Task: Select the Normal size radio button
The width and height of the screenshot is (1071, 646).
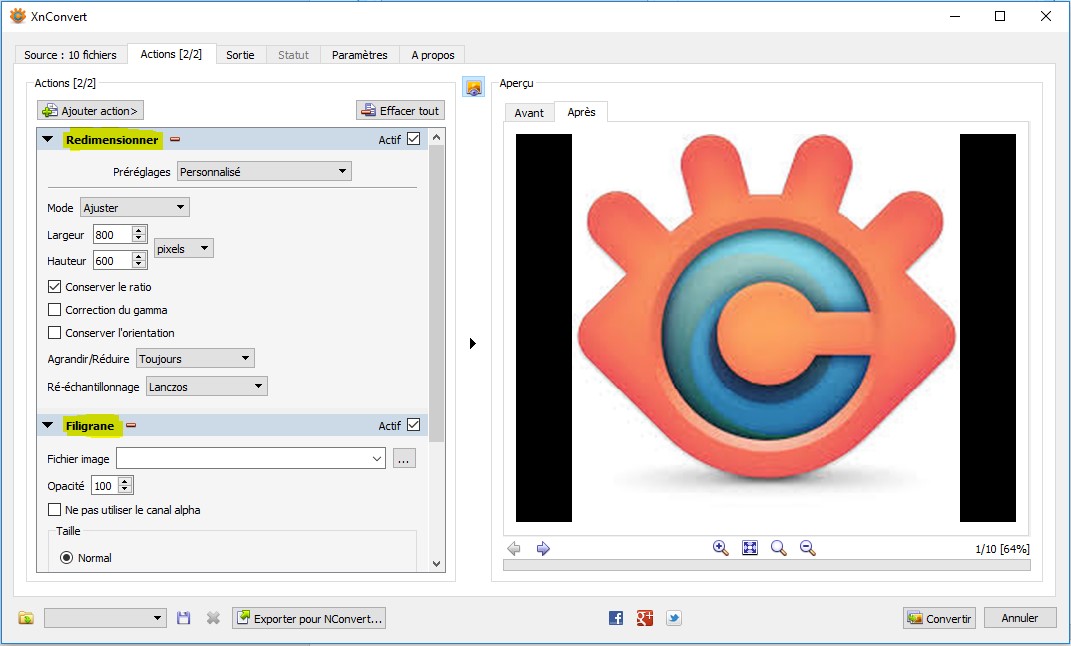Action: pyautogui.click(x=67, y=558)
